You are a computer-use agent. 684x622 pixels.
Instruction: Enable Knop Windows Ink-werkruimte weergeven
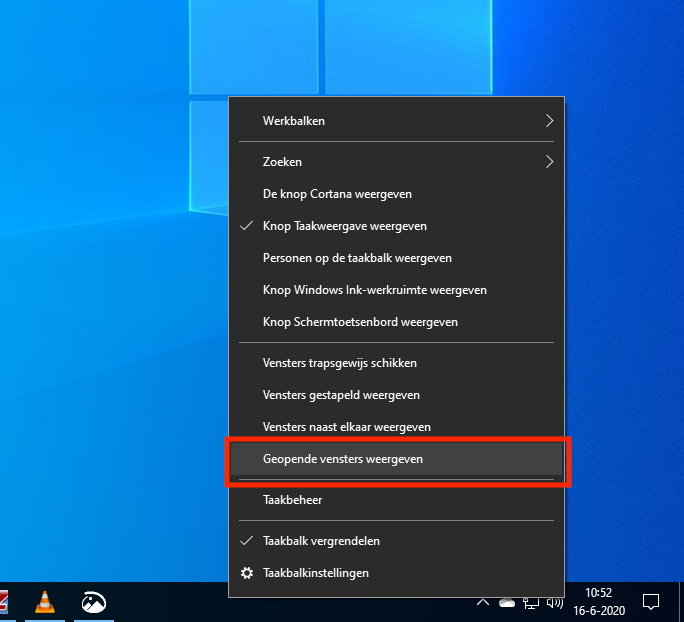point(374,290)
